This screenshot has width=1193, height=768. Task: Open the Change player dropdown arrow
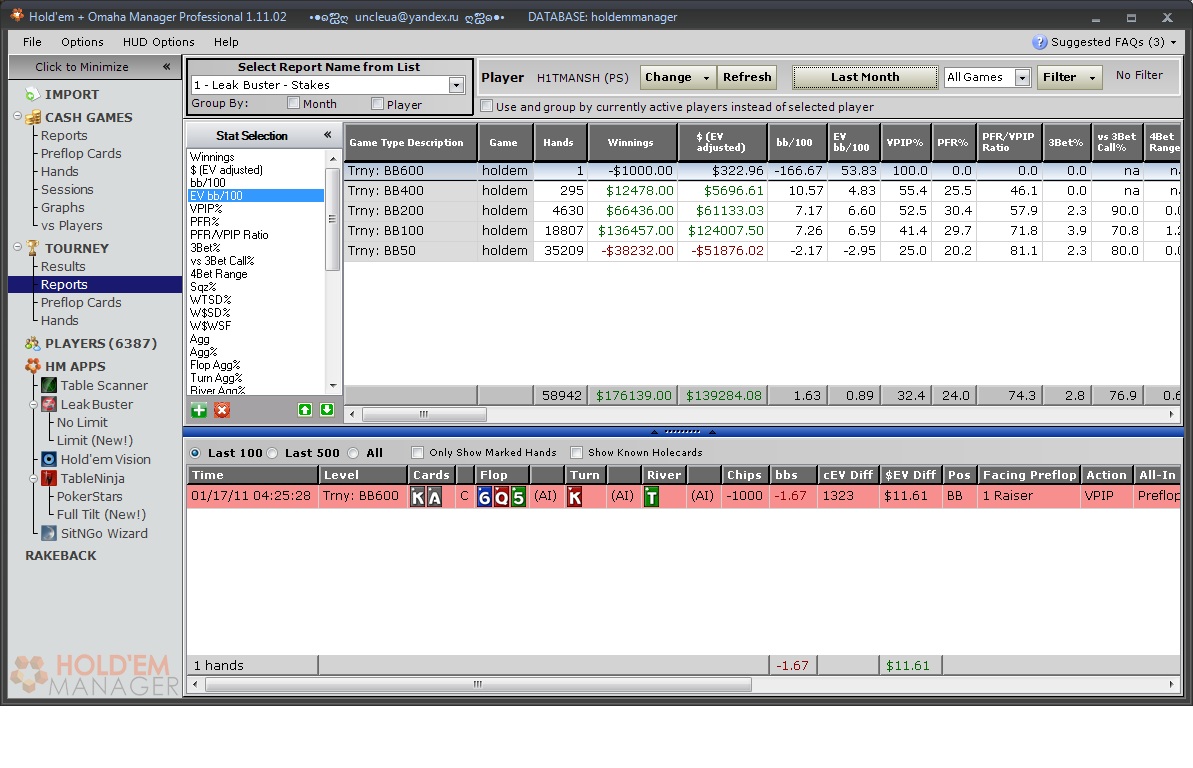706,78
